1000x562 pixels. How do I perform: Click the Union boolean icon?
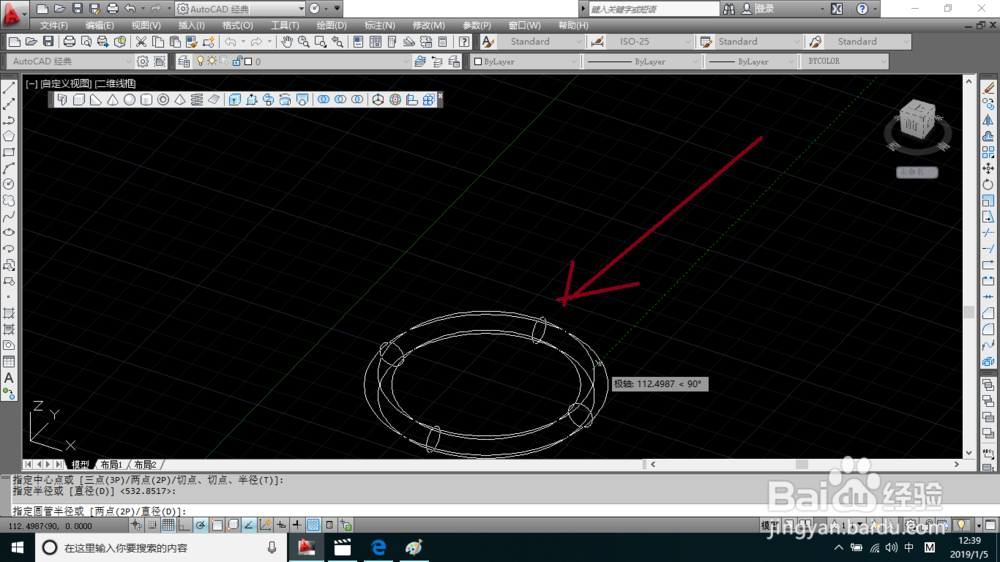point(324,100)
